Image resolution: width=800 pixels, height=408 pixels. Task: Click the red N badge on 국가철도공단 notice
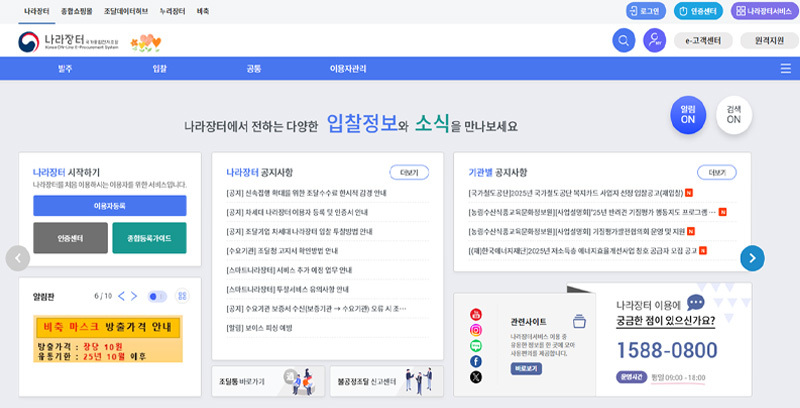pos(689,193)
